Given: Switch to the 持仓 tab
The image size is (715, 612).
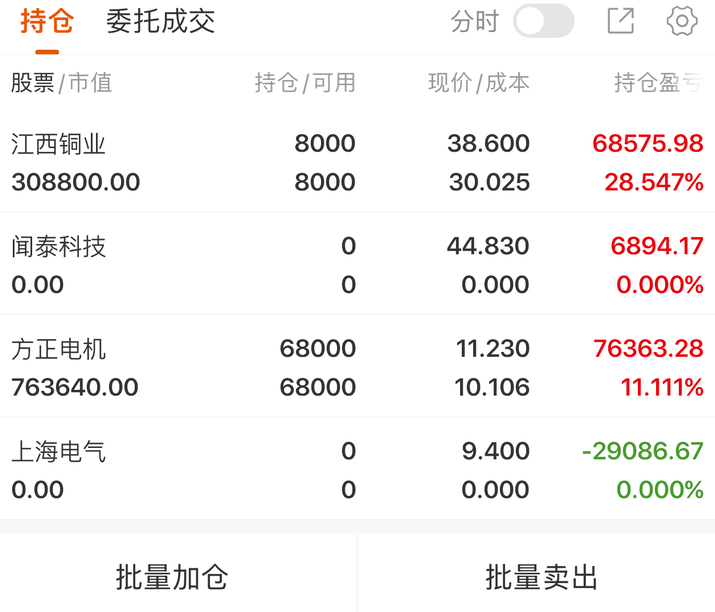Looking at the screenshot, I should [x=47, y=21].
